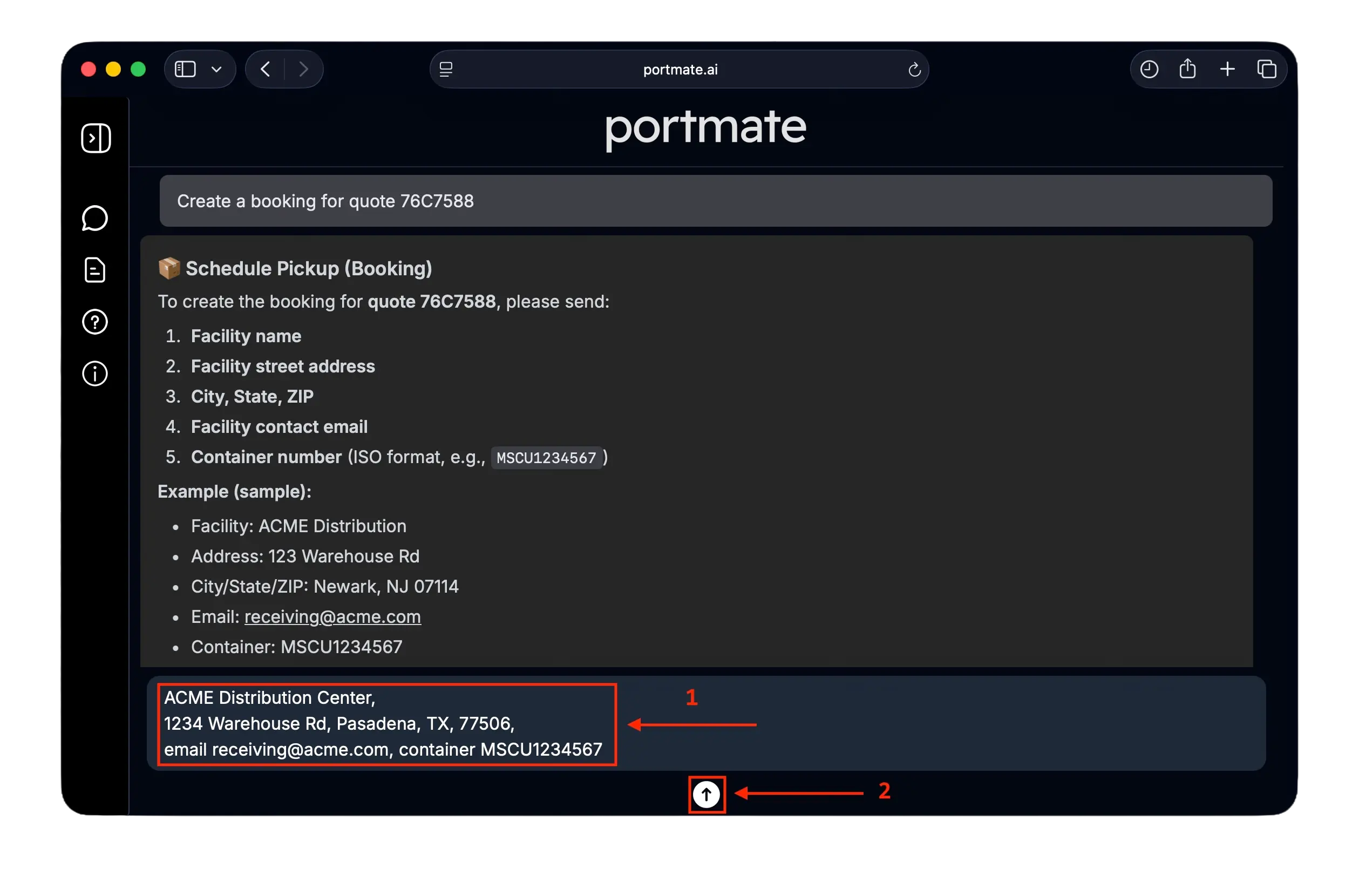This screenshot has height=896, width=1359.
Task: Click 'Address: 123 Warehouse Rd' bullet
Action: click(x=305, y=556)
